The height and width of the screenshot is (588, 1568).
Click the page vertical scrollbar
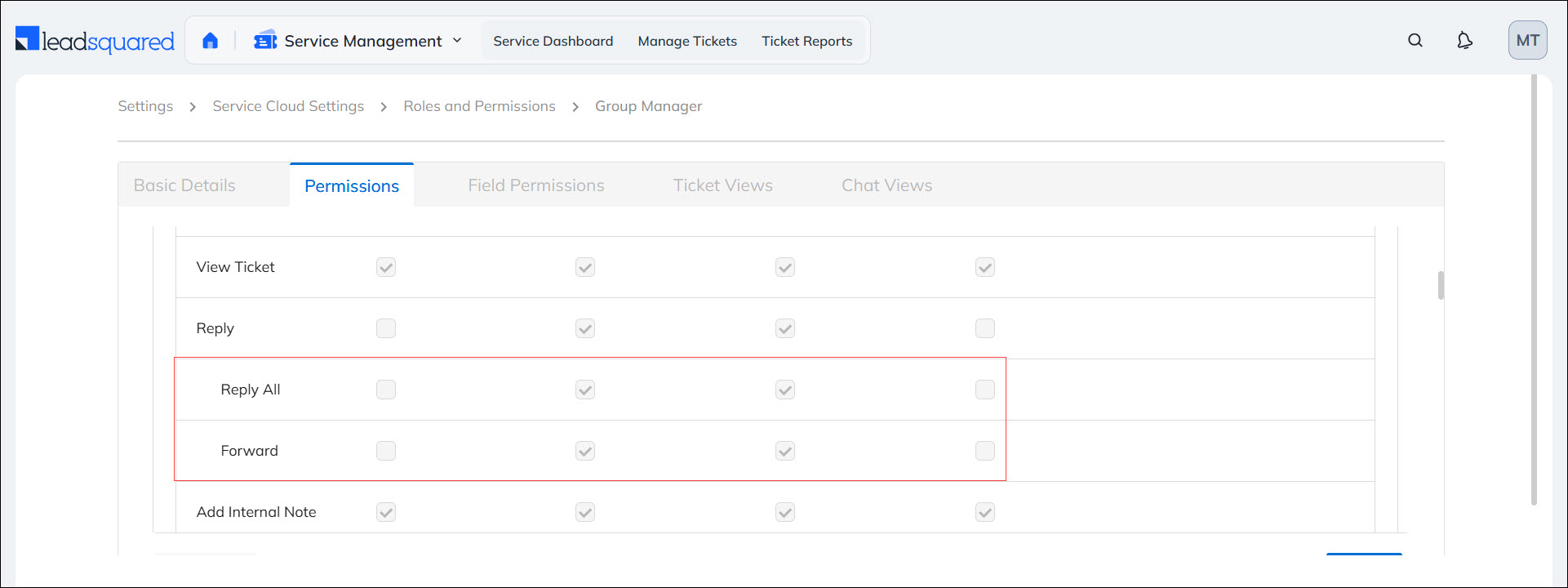coord(1534,290)
